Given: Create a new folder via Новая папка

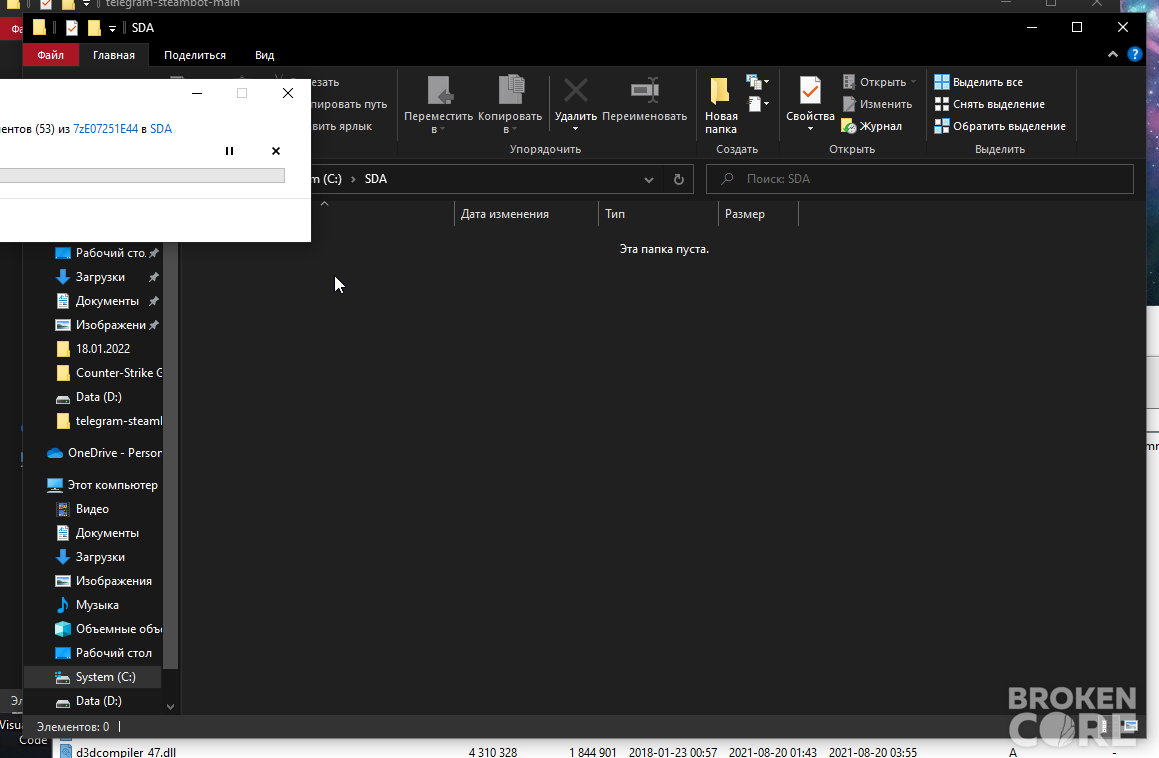Looking at the screenshot, I should (x=721, y=106).
